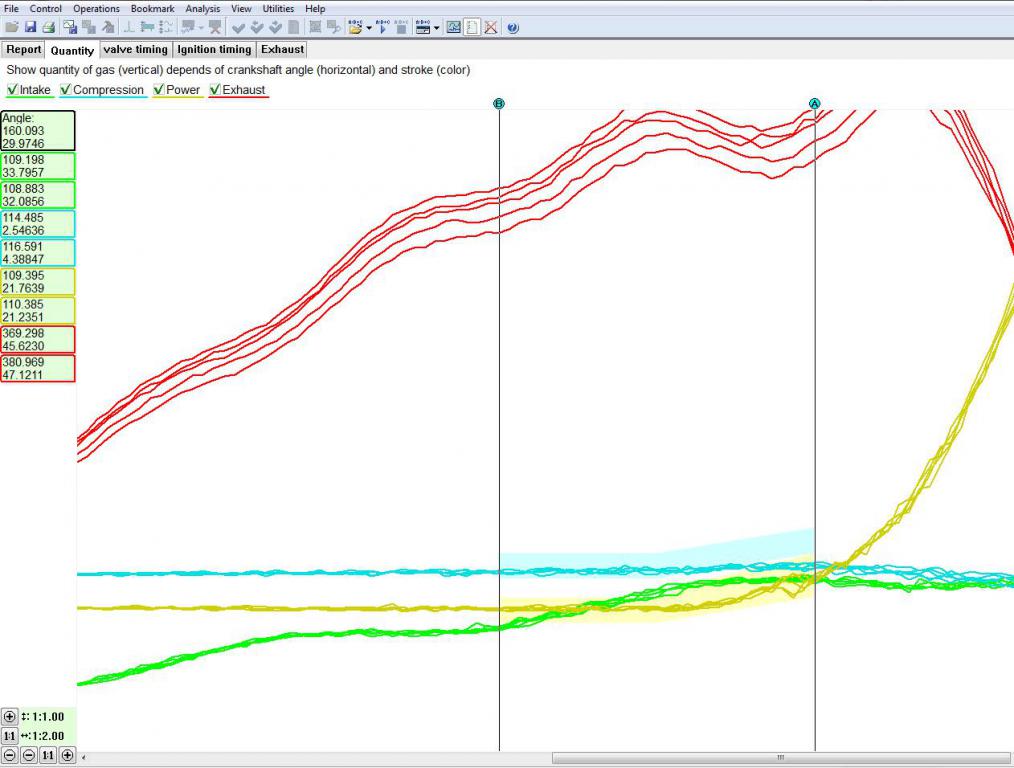This screenshot has height=768, width=1014.
Task: Open the Bookmark menu
Action: [153, 8]
